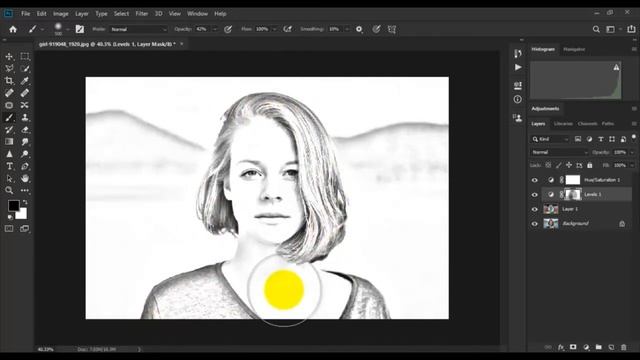Select the Eraser tool
The image size is (640, 360).
tap(25, 130)
